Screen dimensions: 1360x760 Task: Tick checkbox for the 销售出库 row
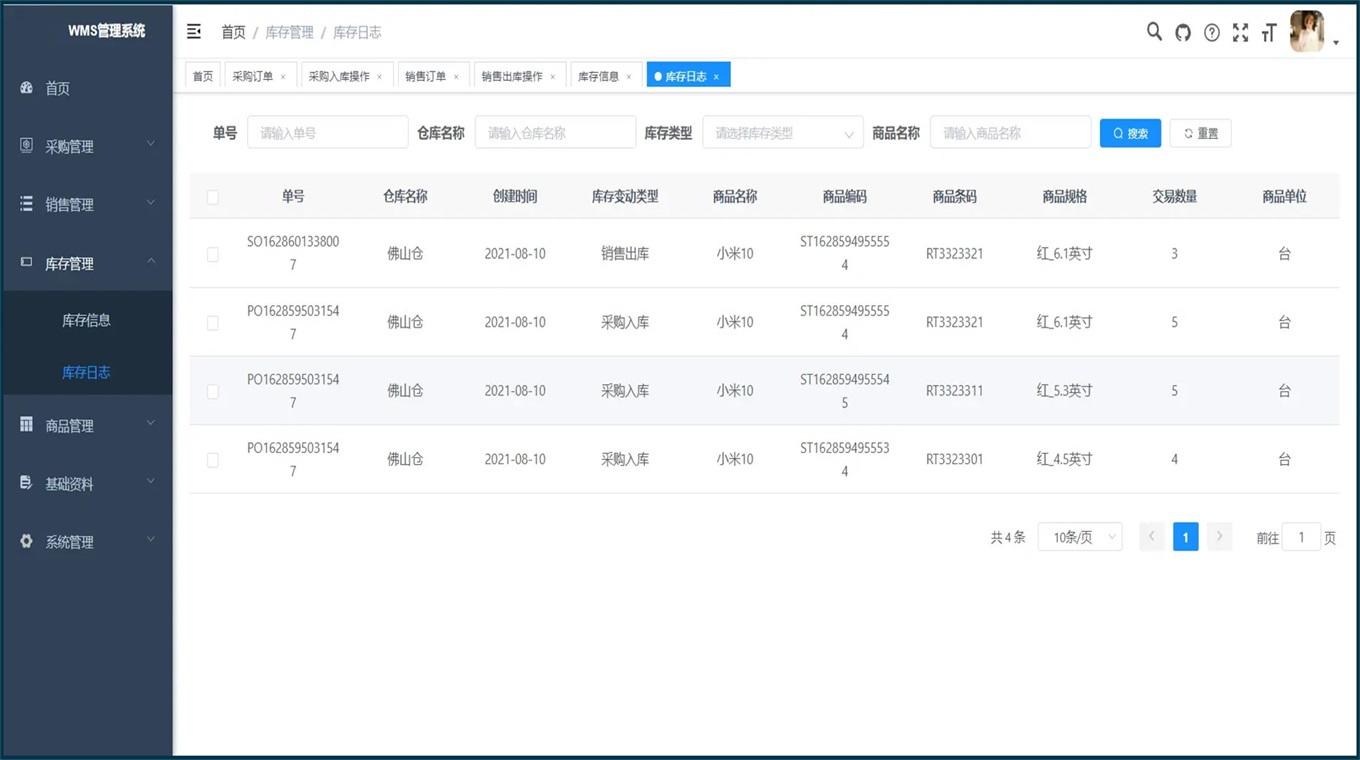[212, 254]
